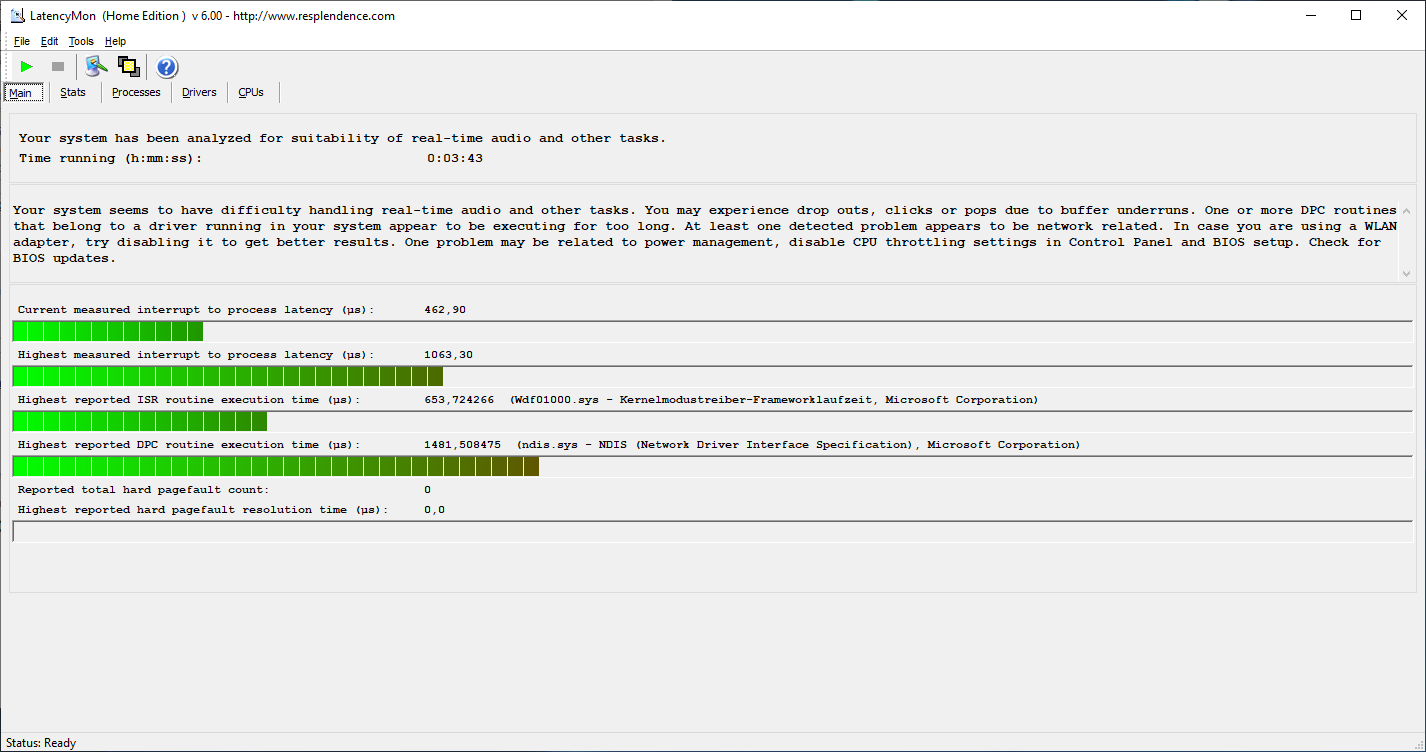Select the Main tab

tap(21, 93)
